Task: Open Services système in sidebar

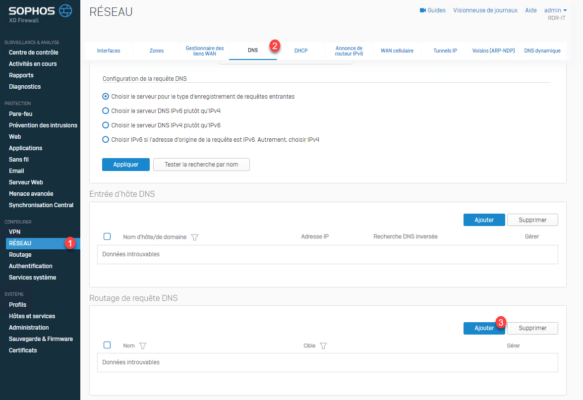Action: [x=32, y=278]
